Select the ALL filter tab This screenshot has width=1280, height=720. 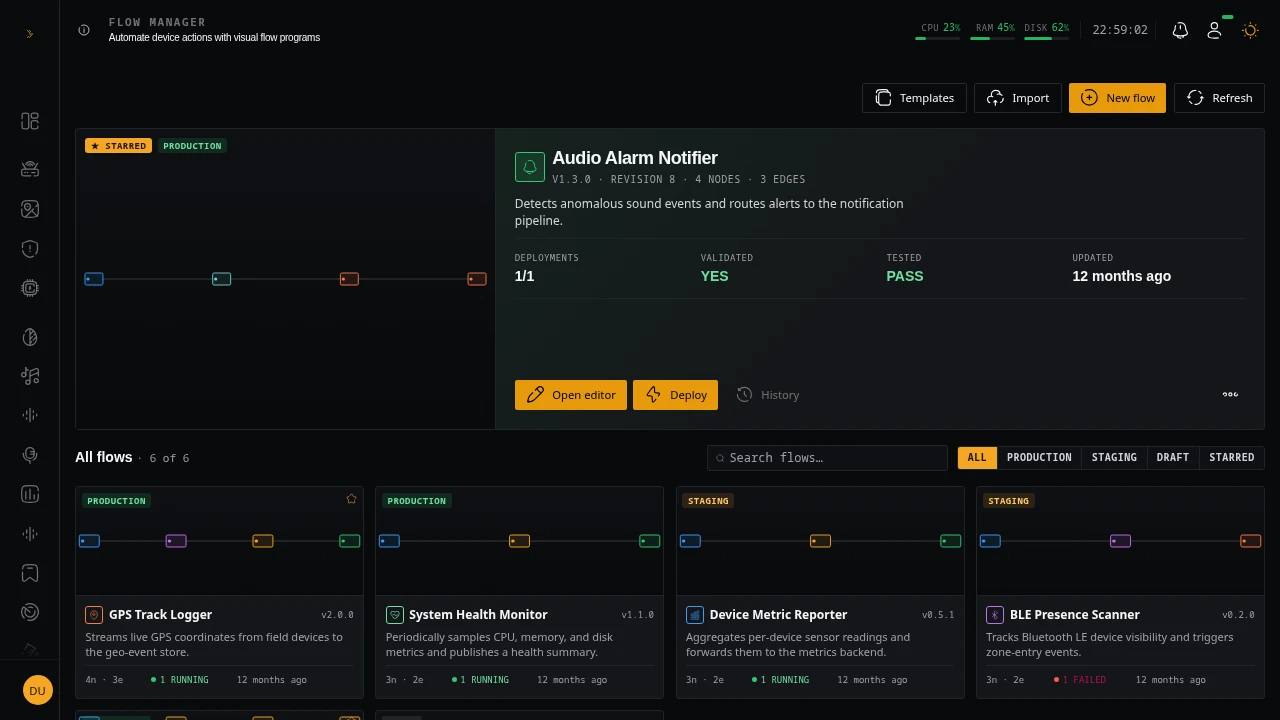click(977, 457)
